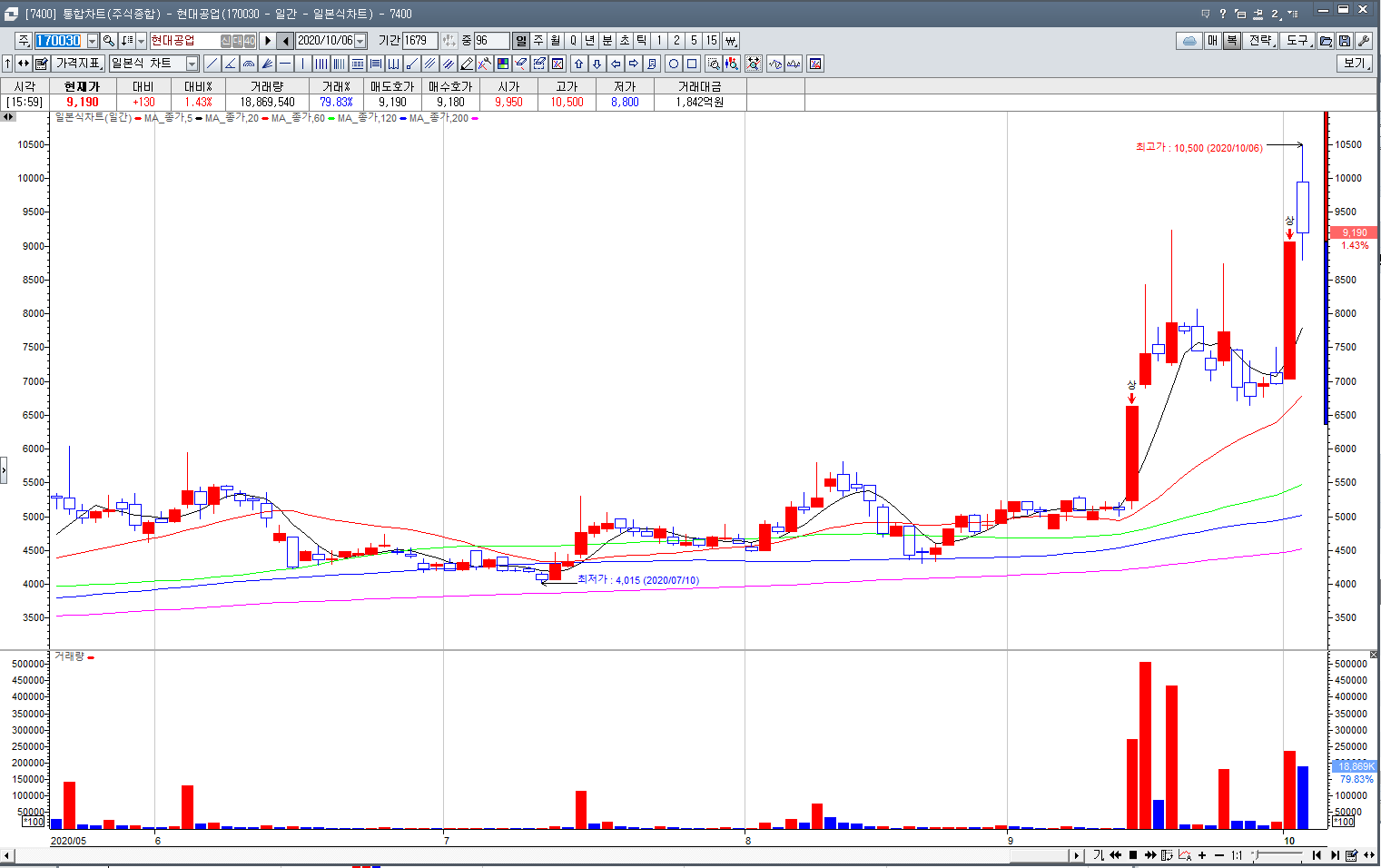Open the 전략 dropdown menu

(1261, 41)
